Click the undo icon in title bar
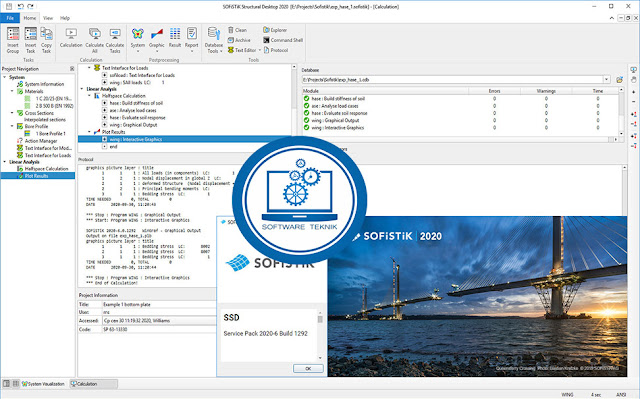 click(21, 6)
